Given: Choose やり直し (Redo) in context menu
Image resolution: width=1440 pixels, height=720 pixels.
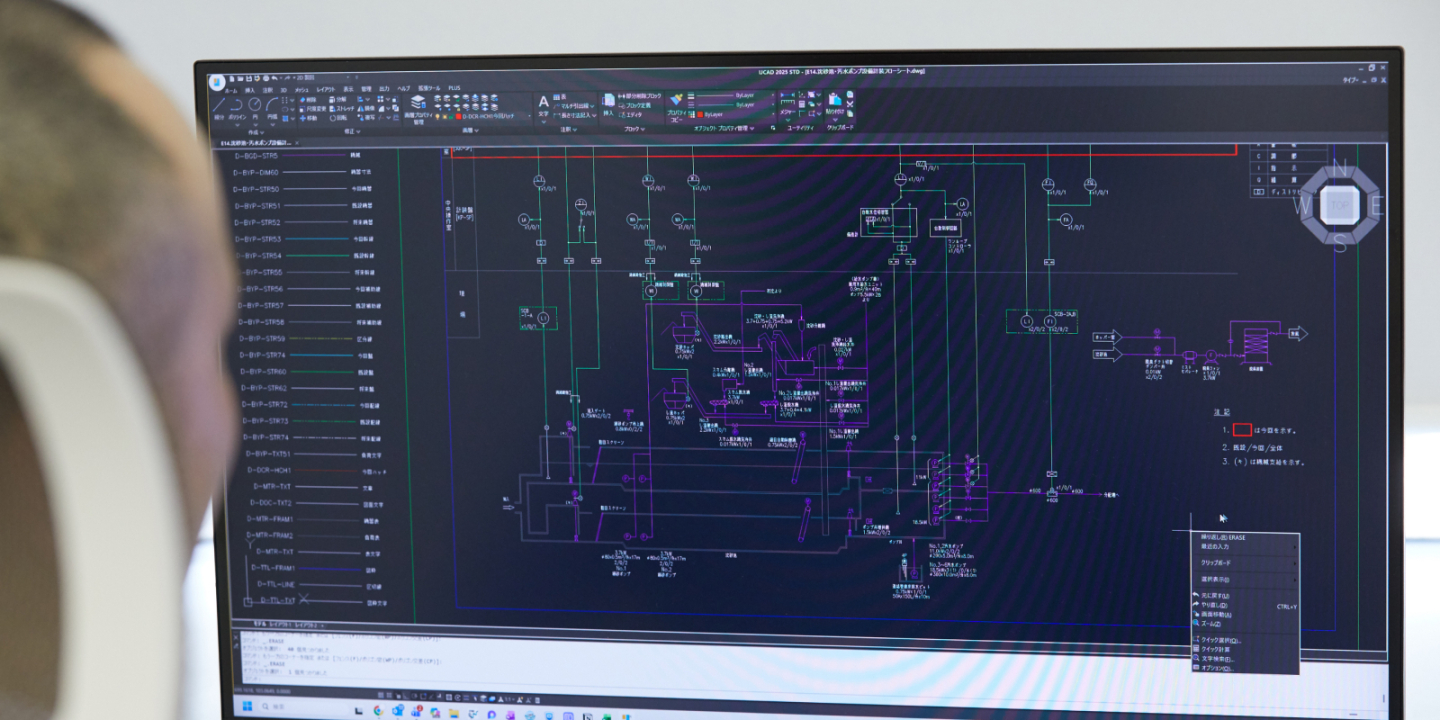Looking at the screenshot, I should 1246,605.
